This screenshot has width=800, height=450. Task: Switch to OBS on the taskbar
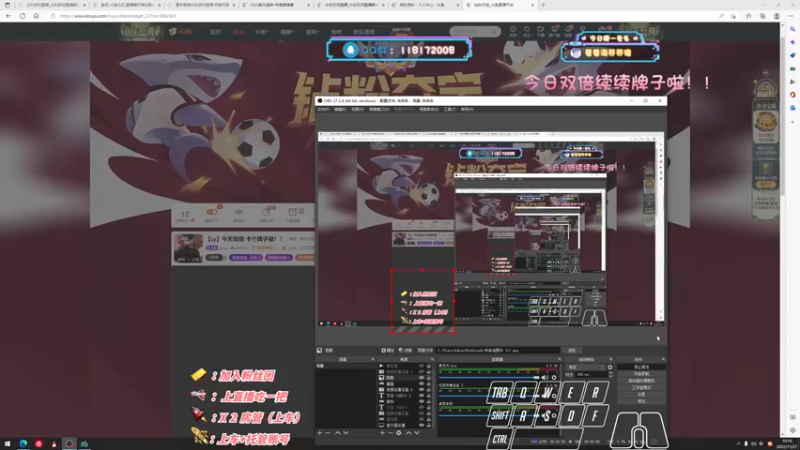[x=69, y=444]
